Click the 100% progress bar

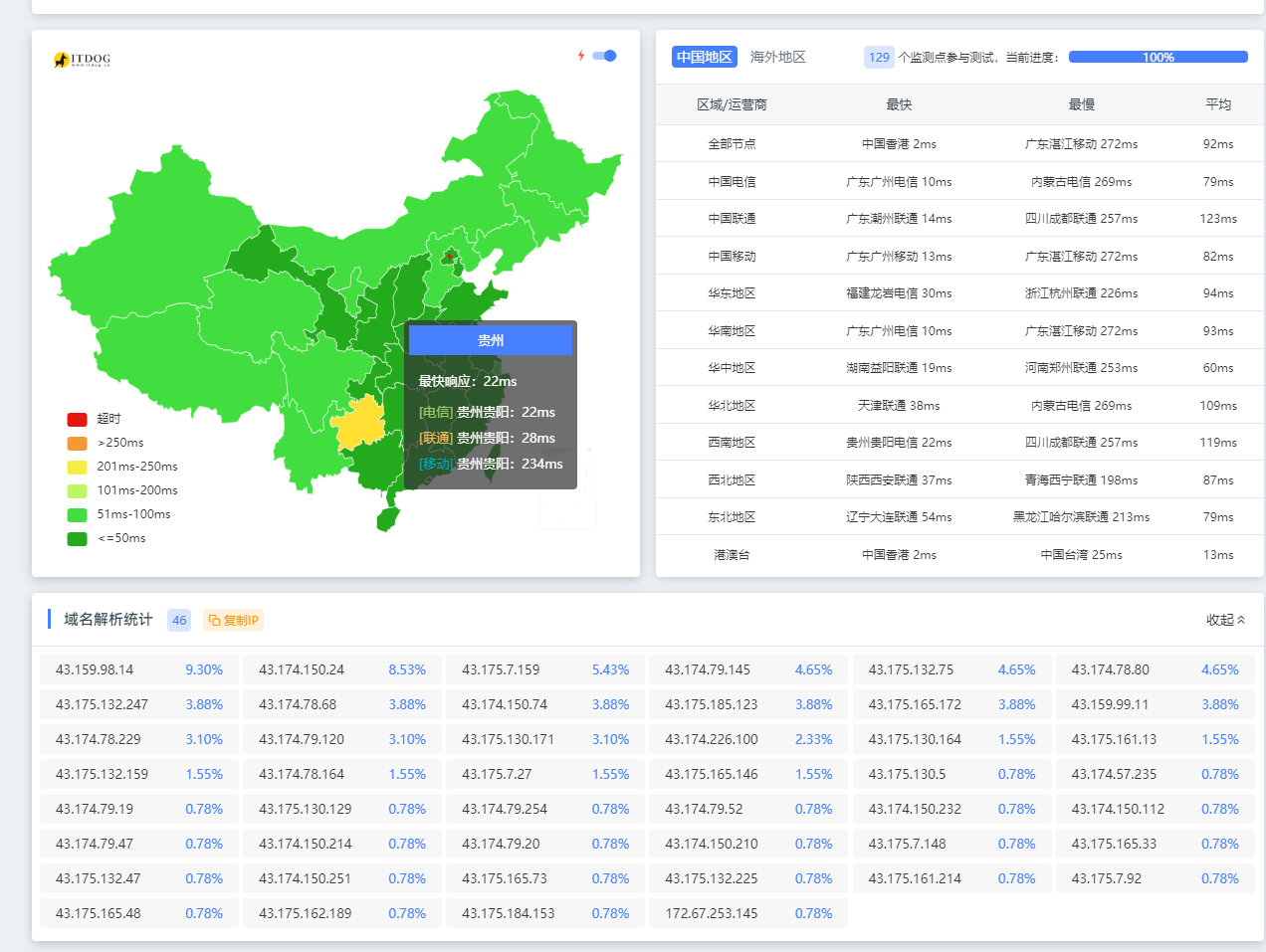(x=1158, y=57)
